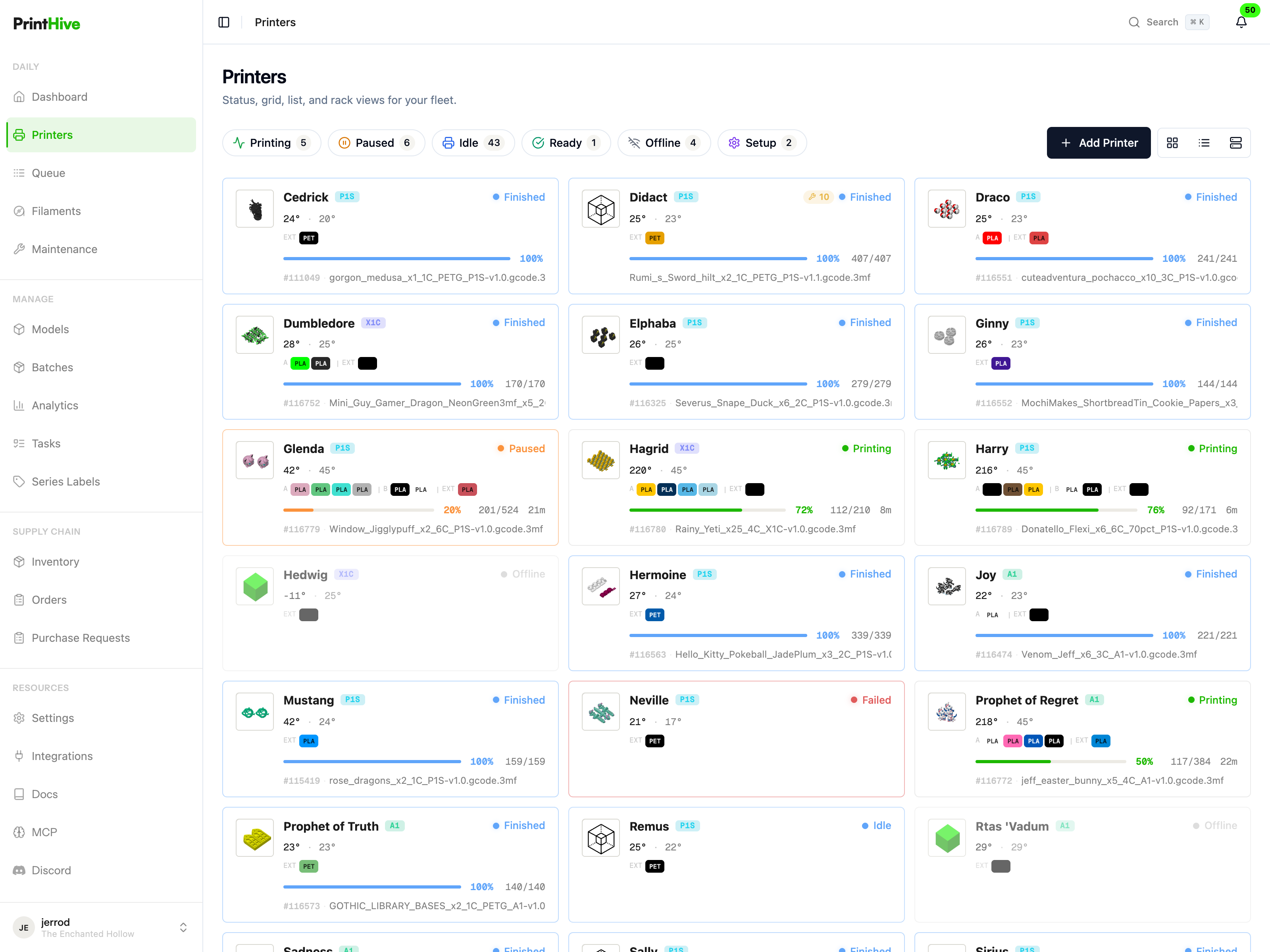Open Inventory section
The height and width of the screenshot is (952, 1270).
(x=101, y=562)
